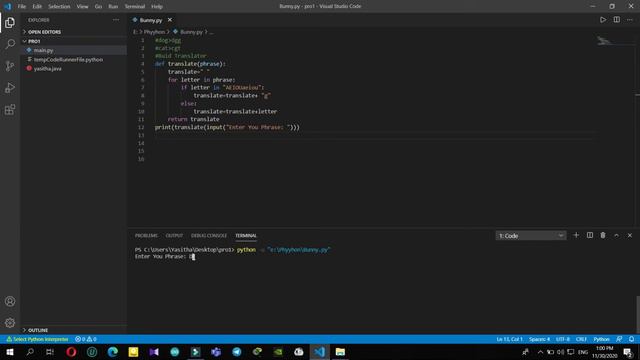Open the Search view in activity bar
The height and width of the screenshot is (360, 640).
point(10,44)
